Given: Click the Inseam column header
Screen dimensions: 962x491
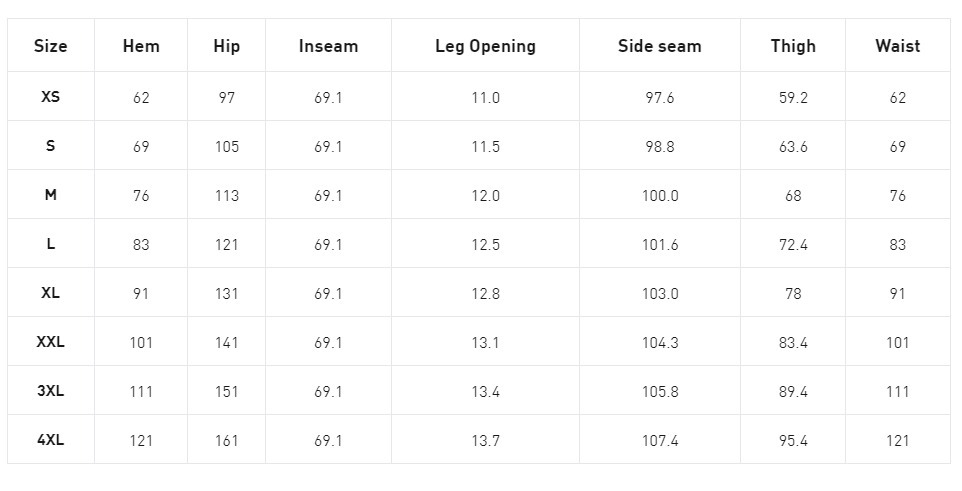Looking at the screenshot, I should (x=328, y=46).
